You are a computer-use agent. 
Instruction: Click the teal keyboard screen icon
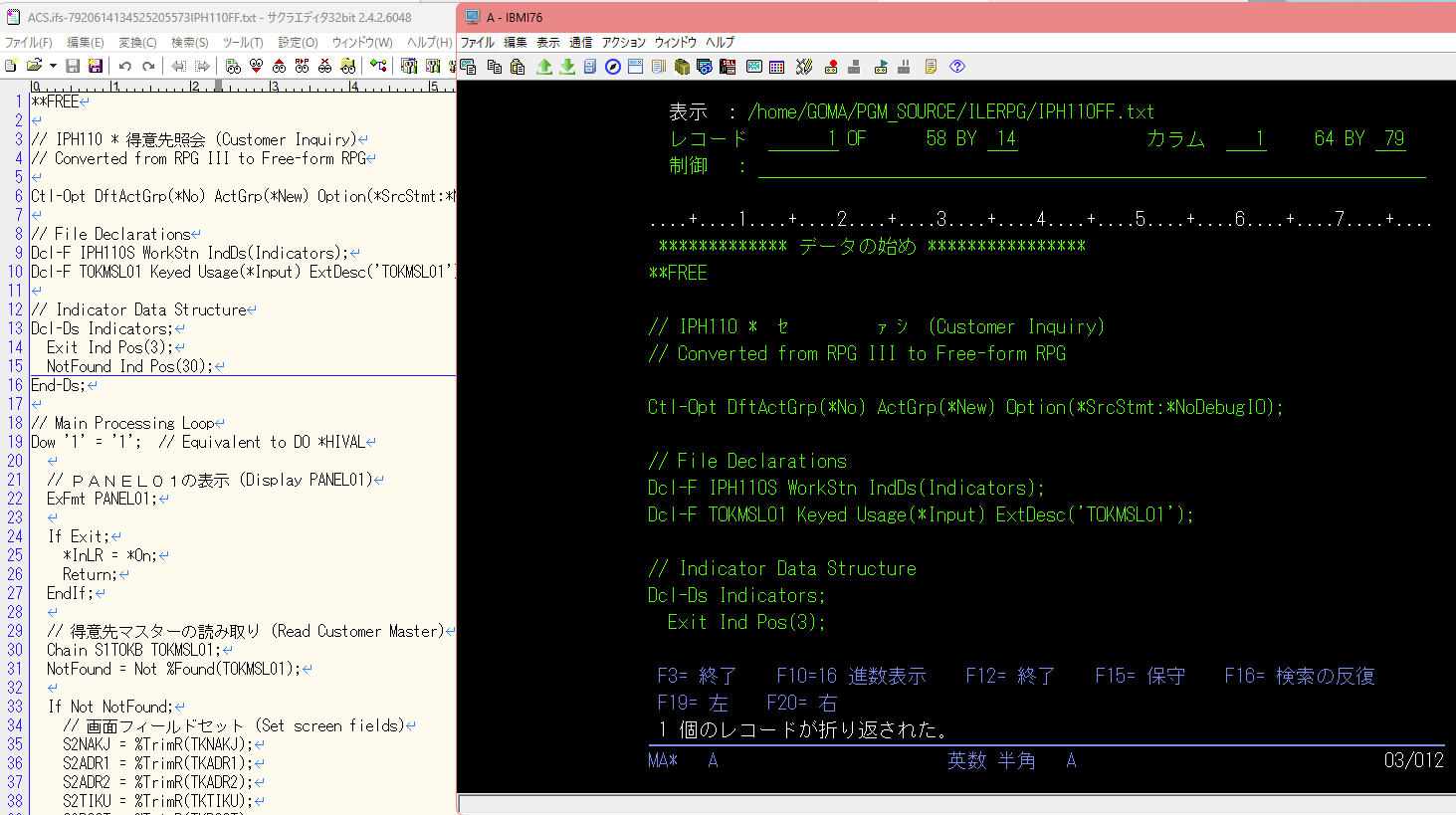tap(754, 67)
